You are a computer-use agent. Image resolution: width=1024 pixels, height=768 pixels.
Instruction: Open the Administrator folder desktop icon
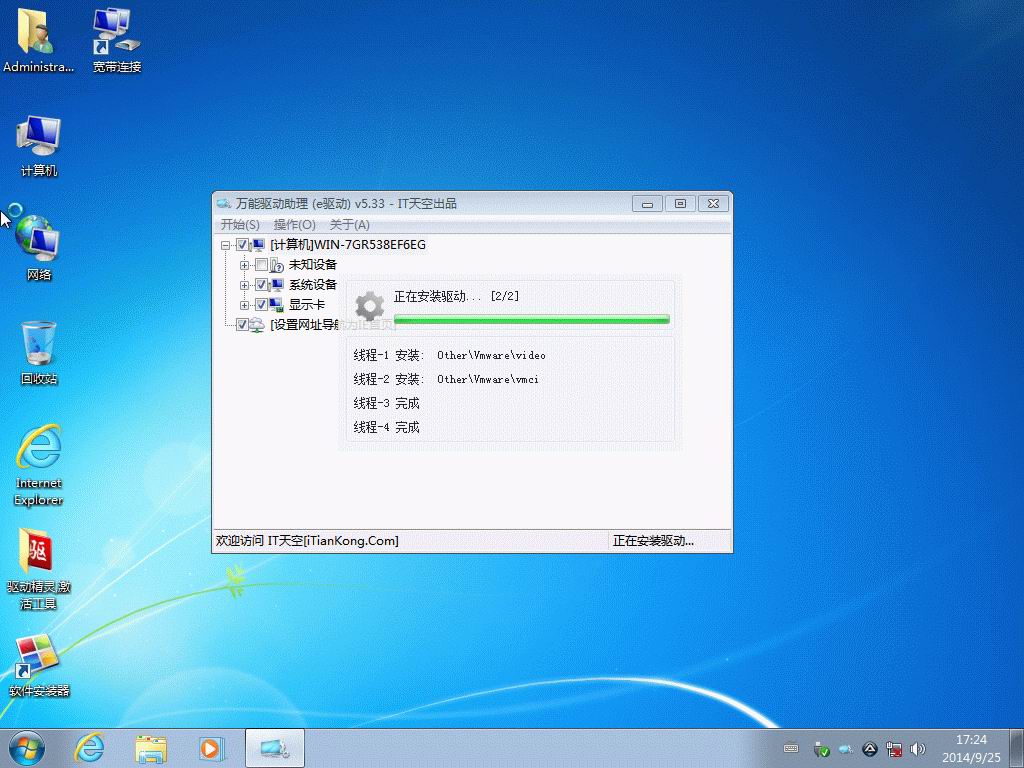click(x=37, y=39)
